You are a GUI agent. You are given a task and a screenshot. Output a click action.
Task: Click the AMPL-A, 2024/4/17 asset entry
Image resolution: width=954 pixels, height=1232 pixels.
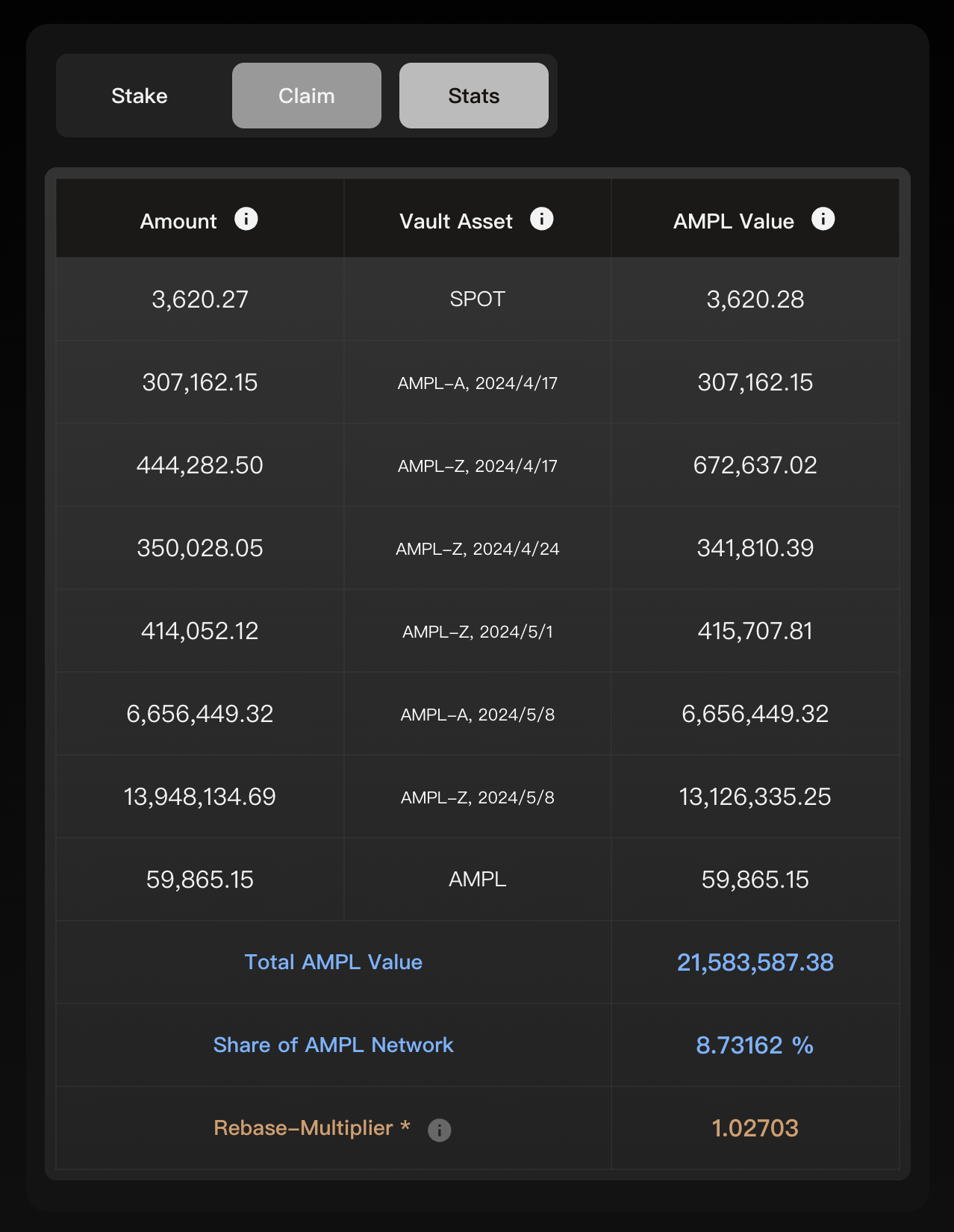(x=477, y=383)
